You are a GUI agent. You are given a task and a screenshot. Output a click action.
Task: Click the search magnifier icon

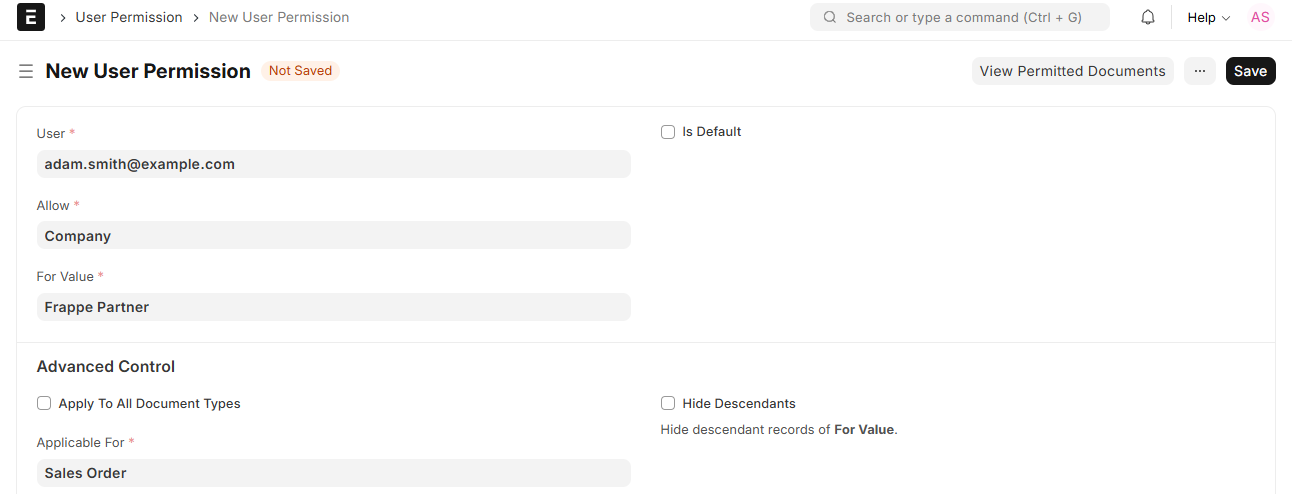tap(830, 17)
